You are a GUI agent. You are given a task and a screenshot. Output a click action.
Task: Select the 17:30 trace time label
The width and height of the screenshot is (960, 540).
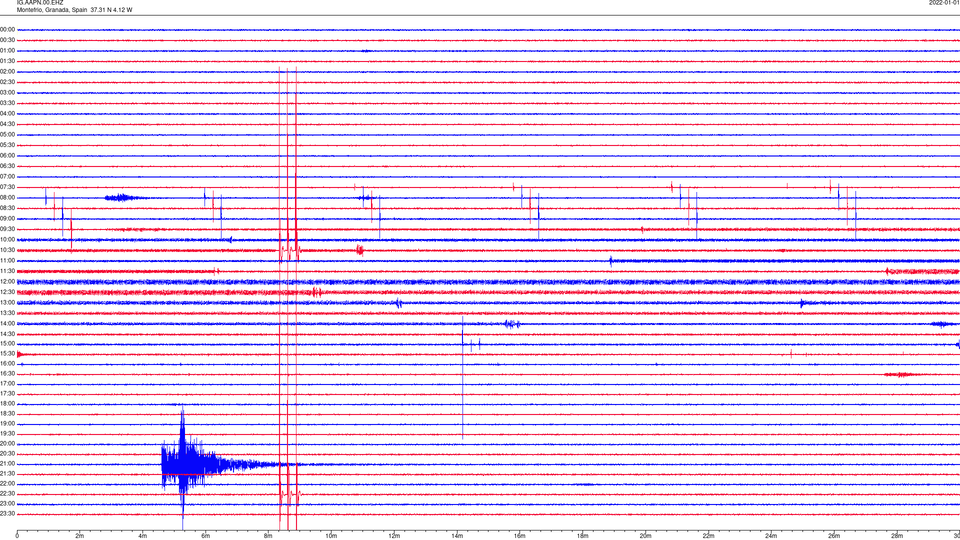click(8, 394)
